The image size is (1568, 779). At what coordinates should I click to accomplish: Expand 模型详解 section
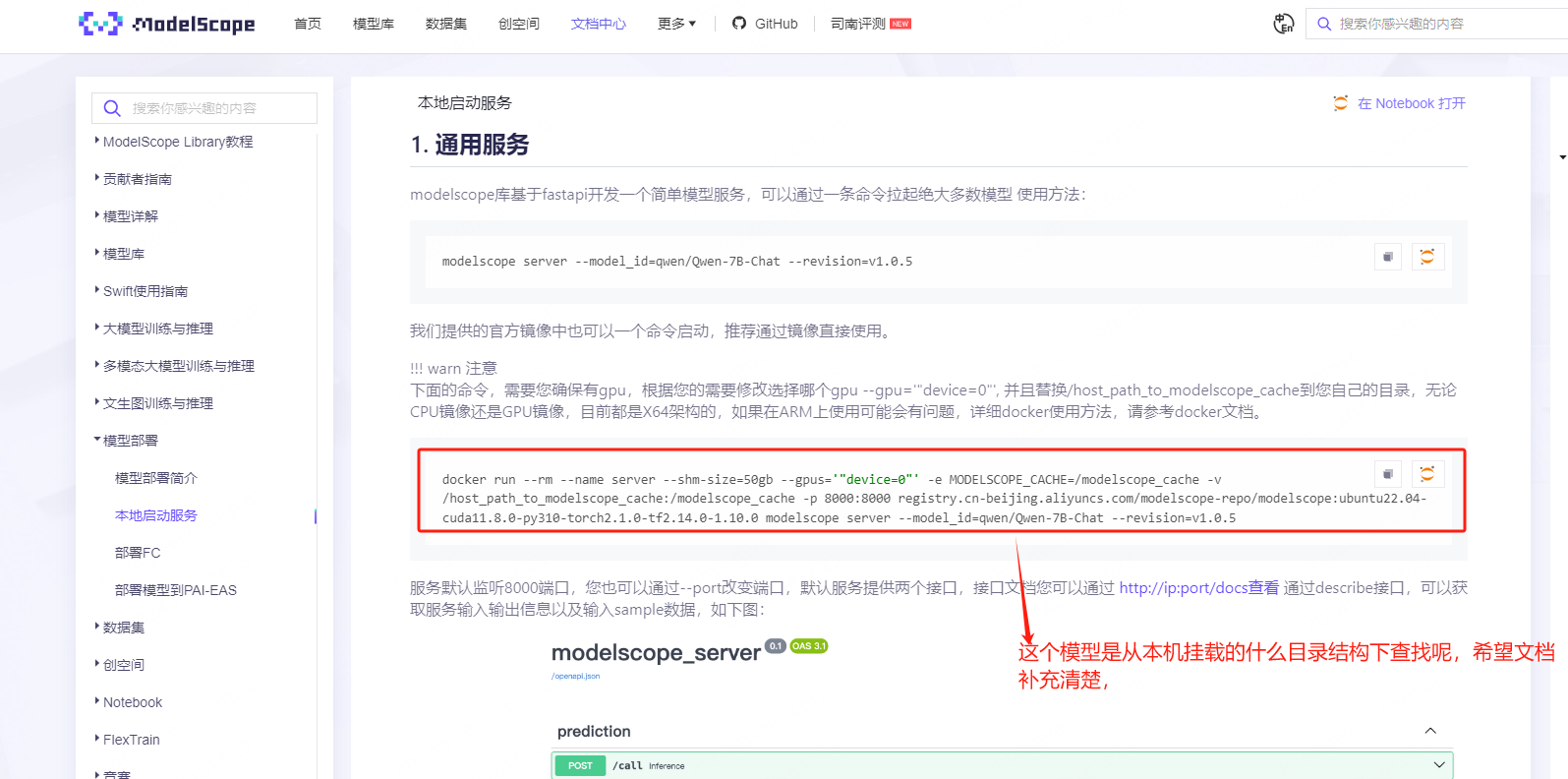click(x=127, y=216)
